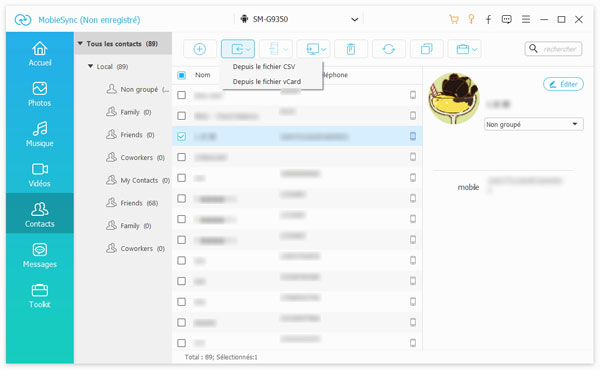The height and width of the screenshot is (370, 600).
Task: Click the MobieSync logo icon
Action: click(x=23, y=20)
